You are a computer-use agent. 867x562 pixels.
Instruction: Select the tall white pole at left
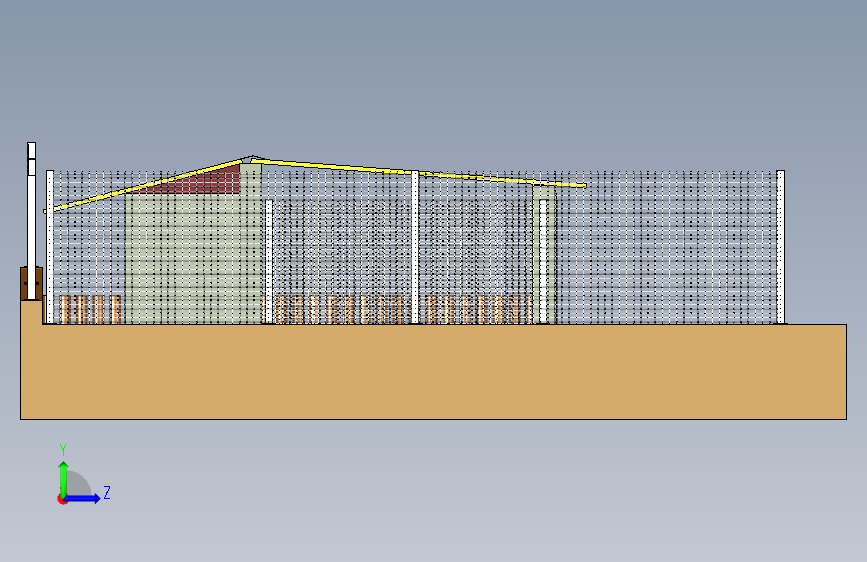(32, 221)
